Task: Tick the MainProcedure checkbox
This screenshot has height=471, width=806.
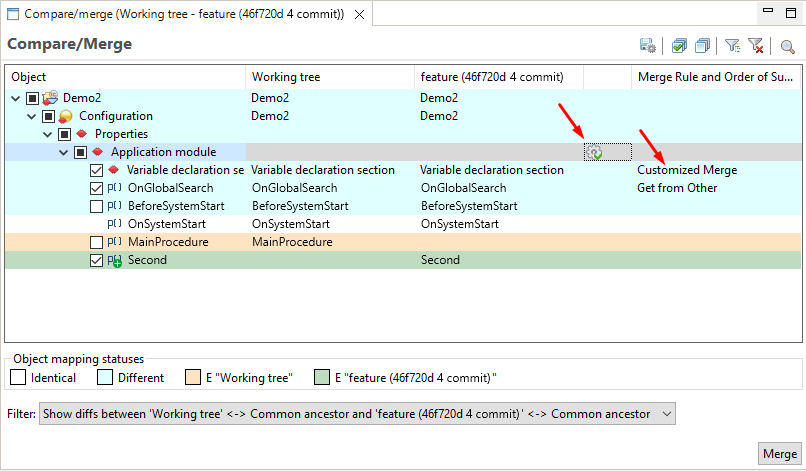Action: point(96,242)
